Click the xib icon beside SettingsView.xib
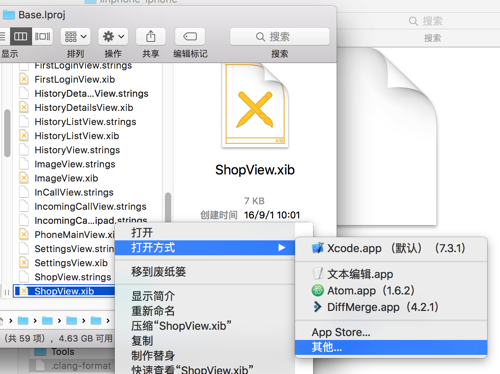Screen dimensions: 500x374 pyautogui.click(x=24, y=263)
